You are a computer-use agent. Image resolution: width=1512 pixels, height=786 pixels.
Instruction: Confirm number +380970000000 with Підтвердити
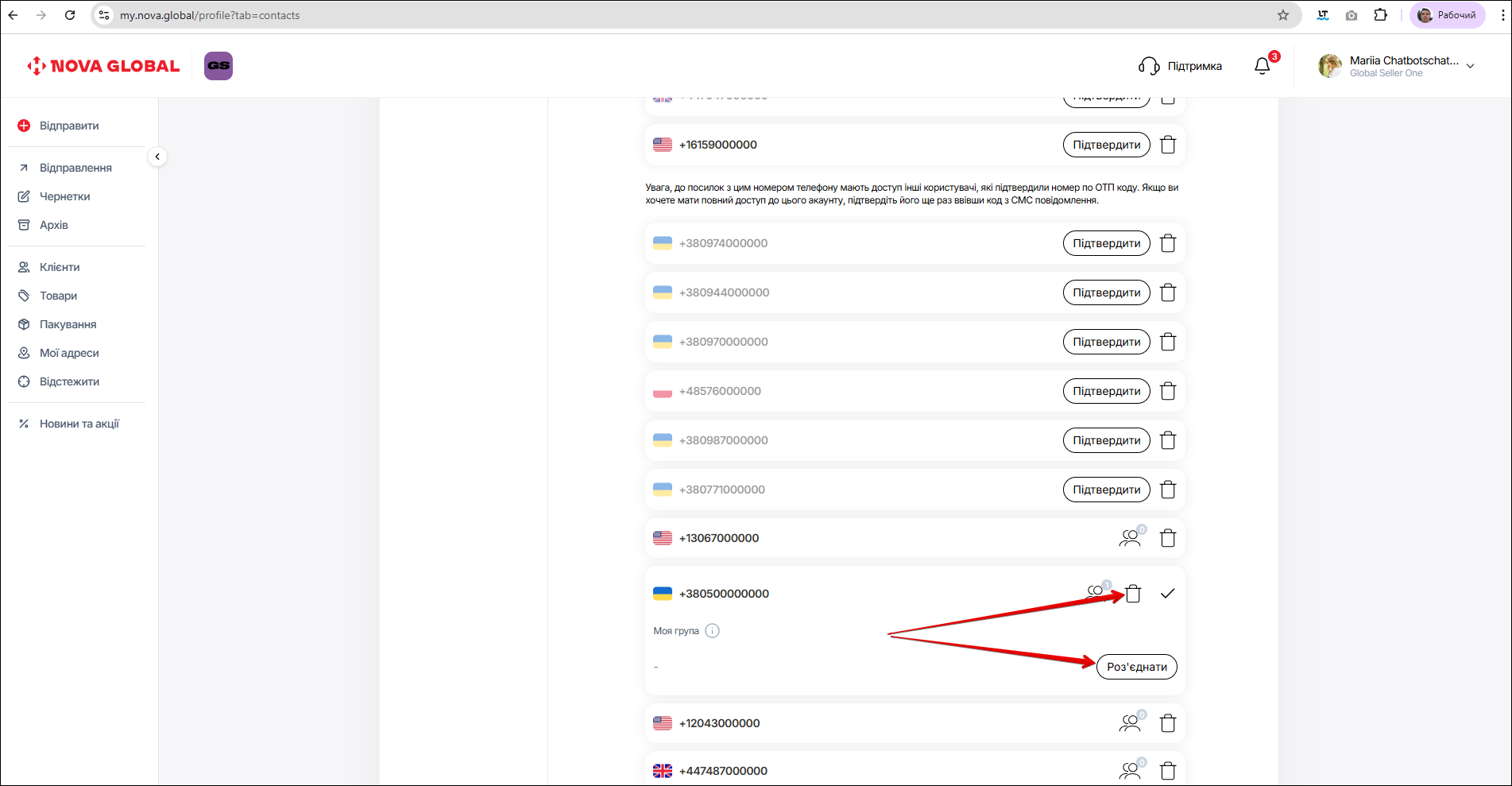click(x=1106, y=342)
